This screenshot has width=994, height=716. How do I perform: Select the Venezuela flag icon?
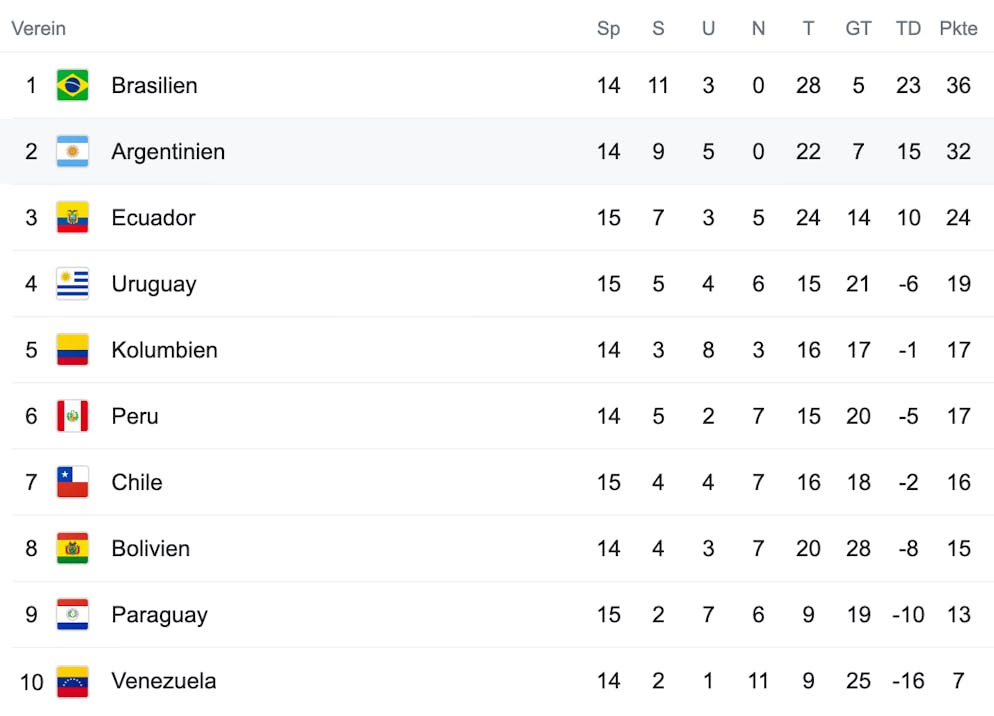pyautogui.click(x=72, y=681)
